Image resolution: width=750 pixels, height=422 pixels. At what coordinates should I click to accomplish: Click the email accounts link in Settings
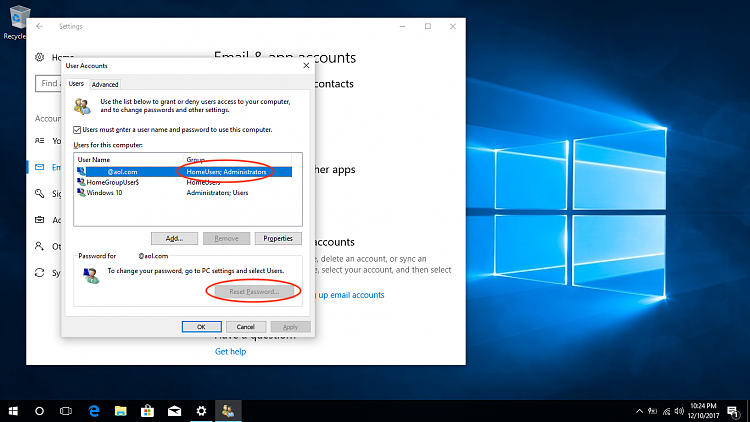pos(351,295)
